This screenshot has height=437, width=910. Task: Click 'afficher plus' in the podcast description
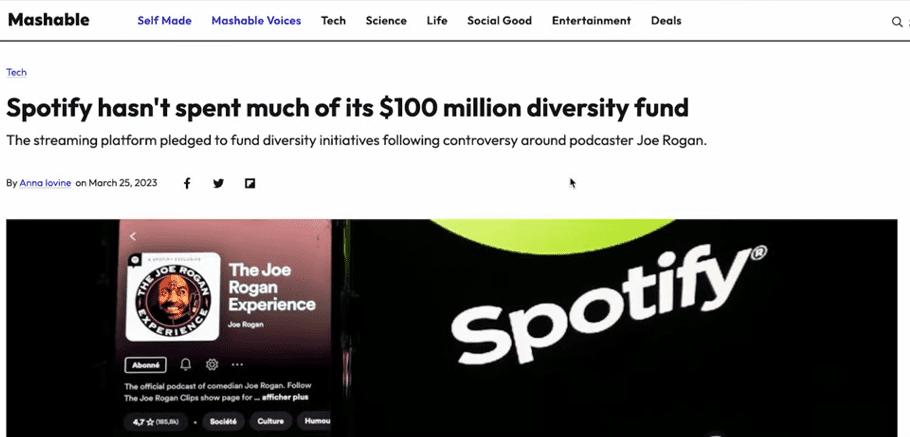[x=285, y=398]
